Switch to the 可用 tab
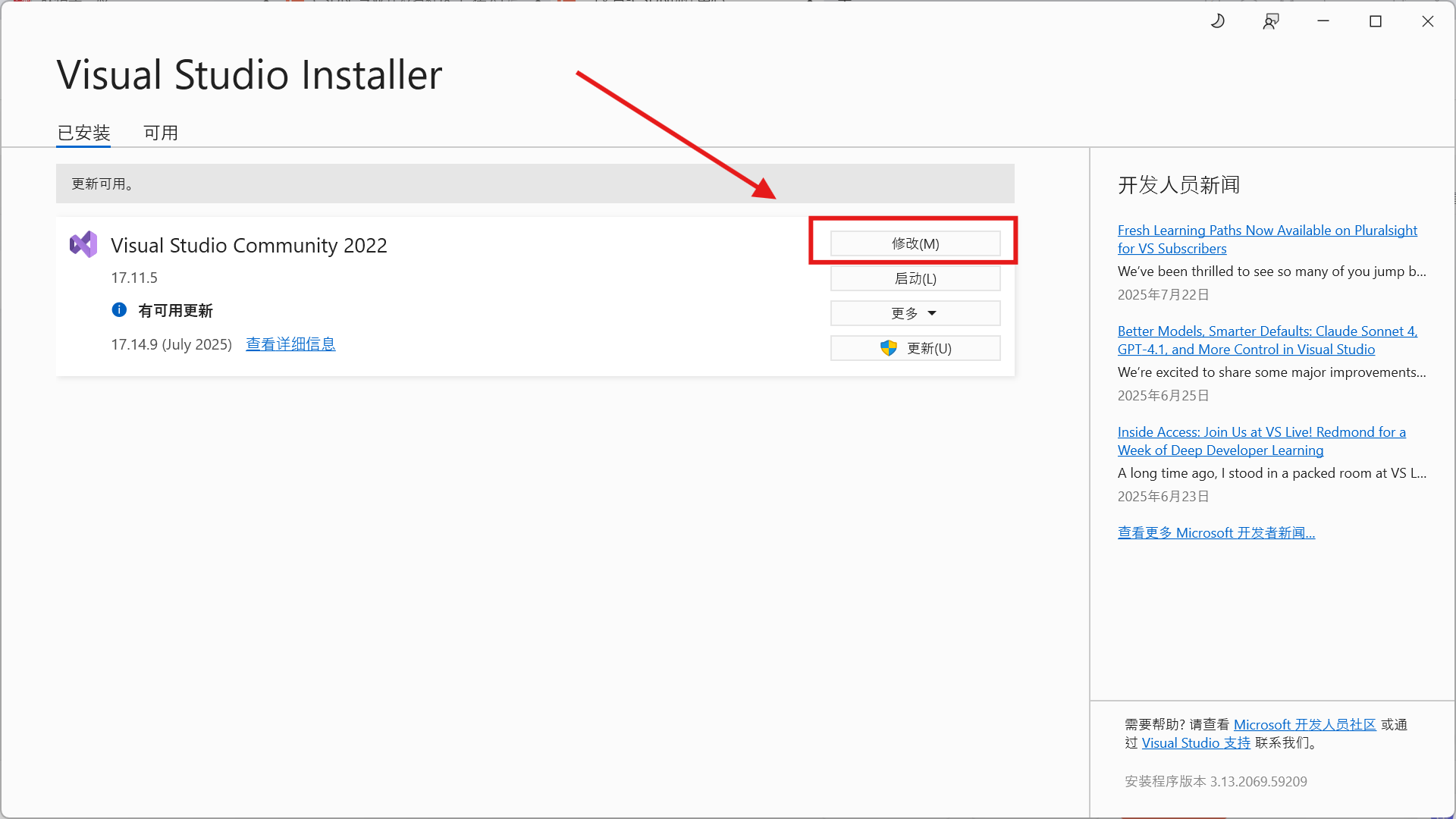 (161, 133)
